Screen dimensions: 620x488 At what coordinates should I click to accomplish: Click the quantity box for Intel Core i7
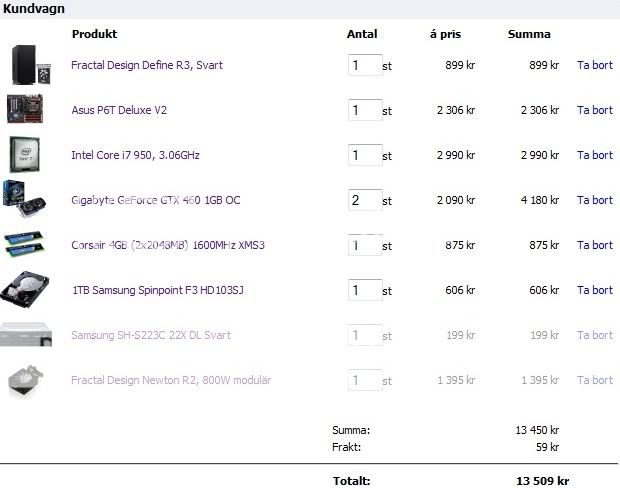(x=364, y=155)
